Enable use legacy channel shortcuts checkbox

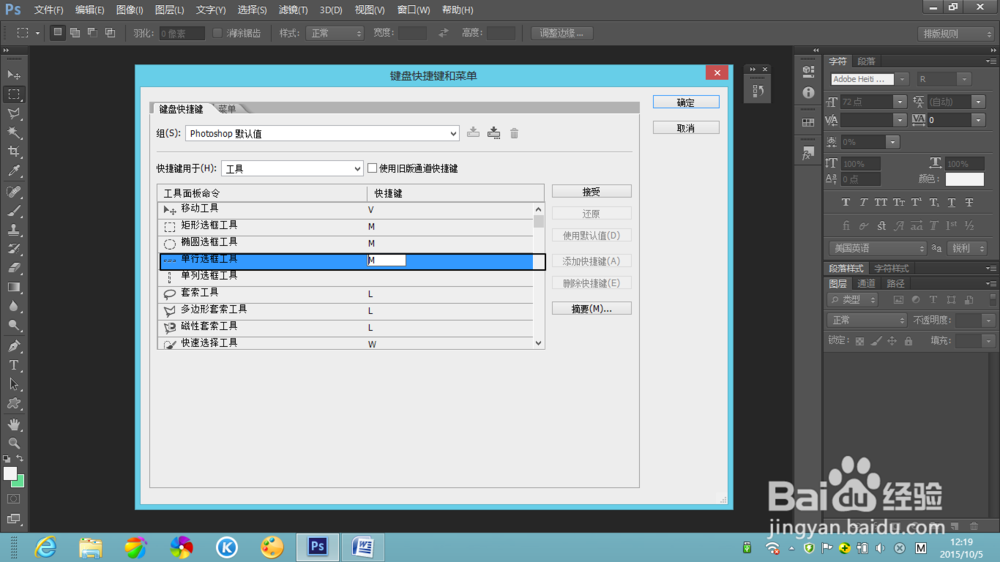(372, 168)
